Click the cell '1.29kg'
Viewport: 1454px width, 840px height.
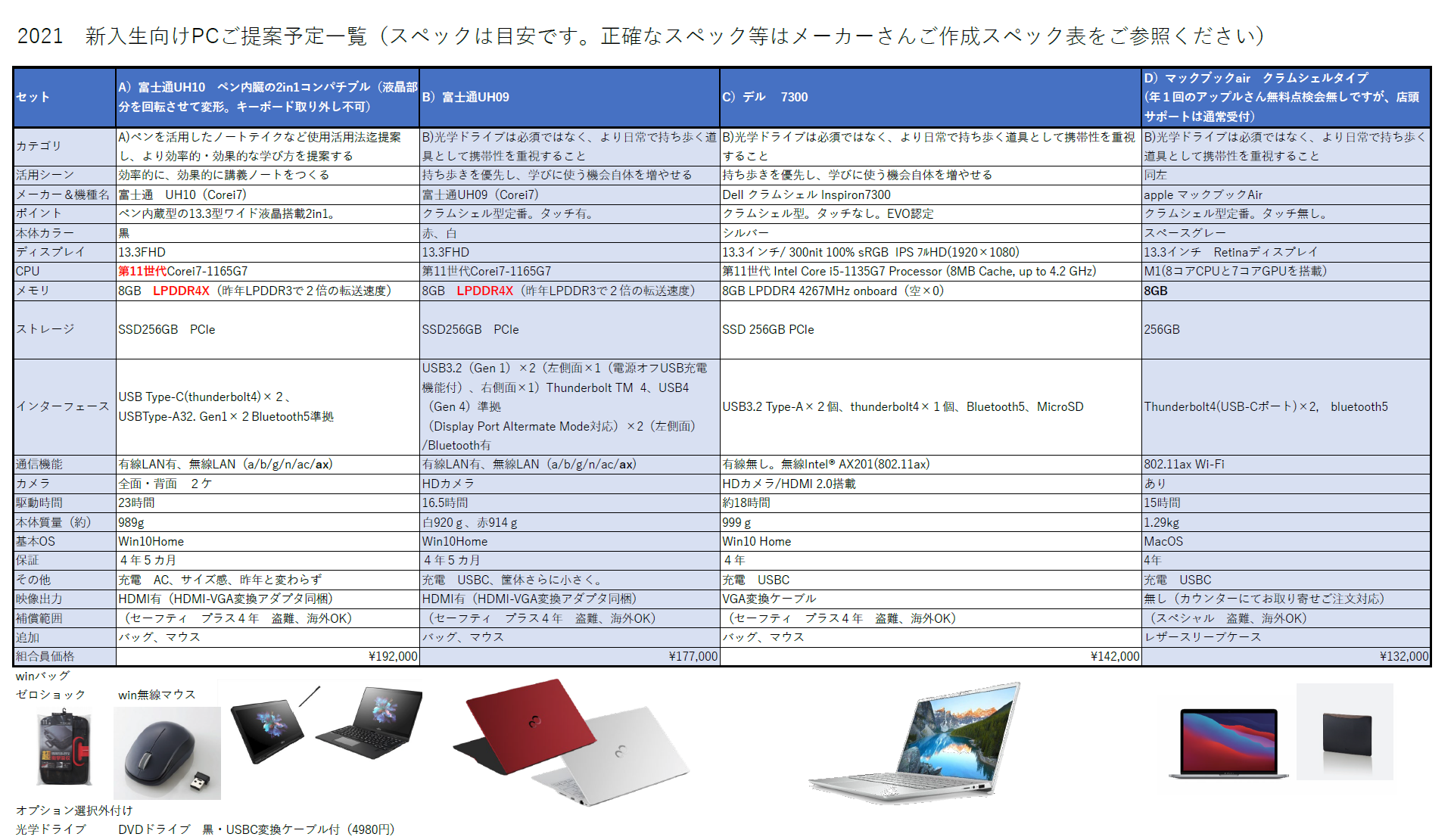(1286, 522)
